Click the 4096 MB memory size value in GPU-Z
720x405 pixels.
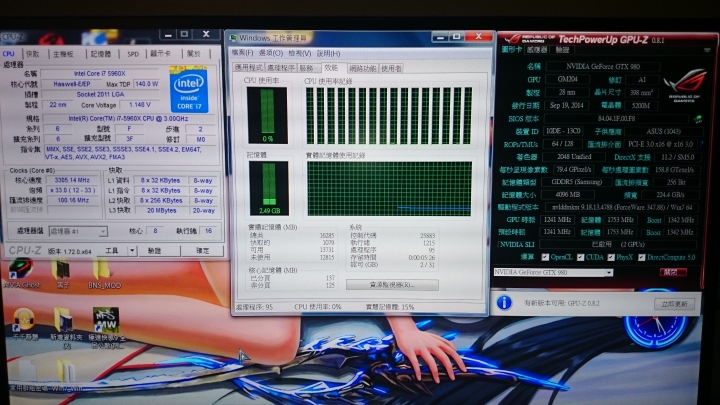[566, 195]
